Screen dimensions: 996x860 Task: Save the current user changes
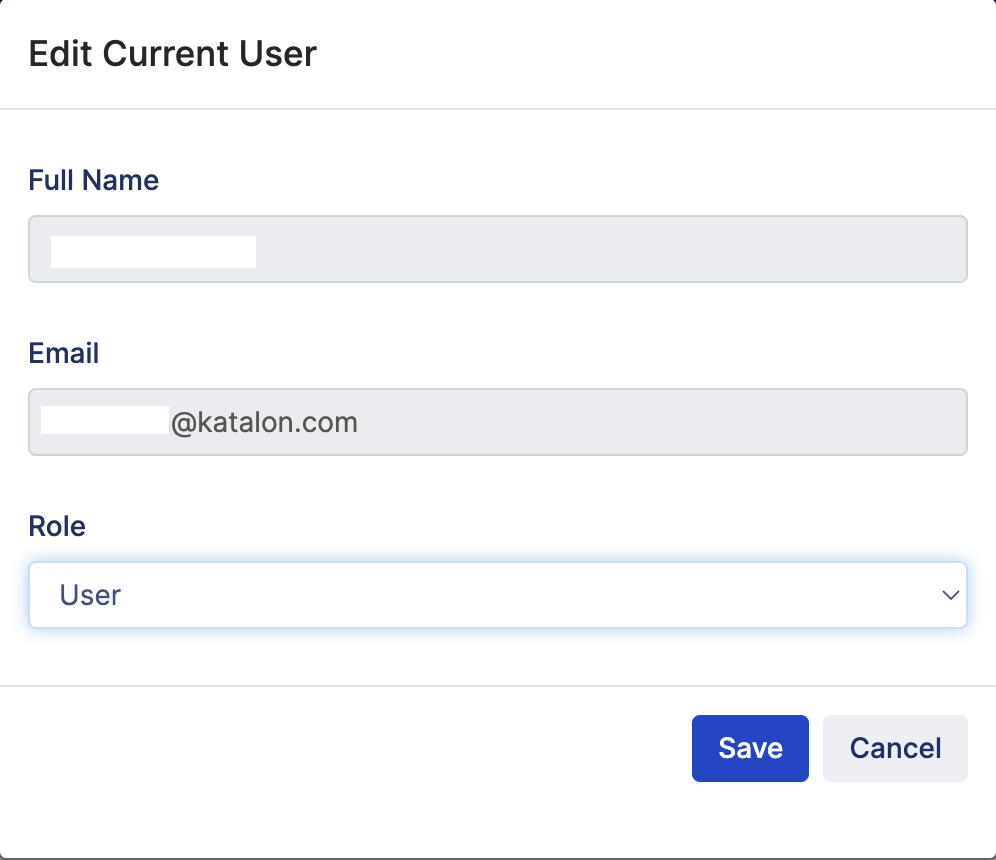click(750, 748)
